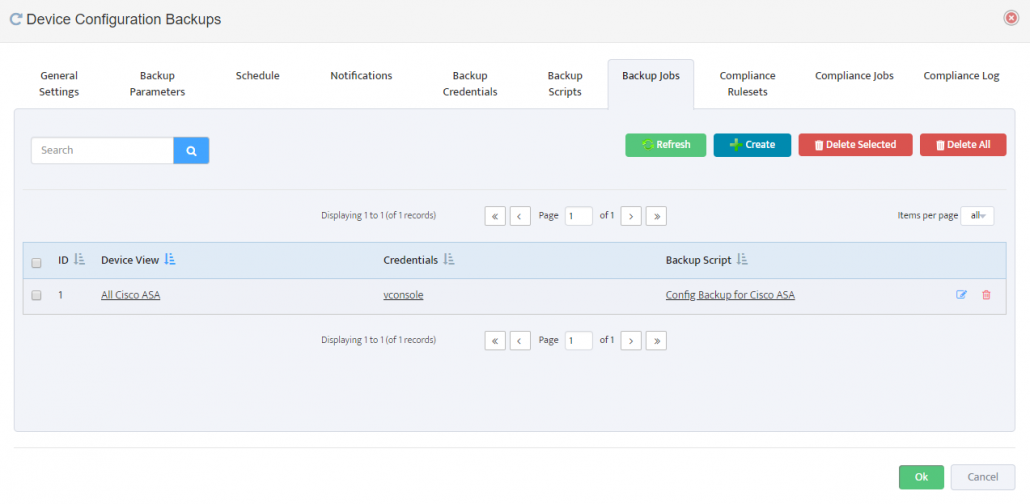Screen dimensions: 1030x504
Task: Open the Compliance Rulesets tab
Action: pyautogui.click(x=747, y=84)
